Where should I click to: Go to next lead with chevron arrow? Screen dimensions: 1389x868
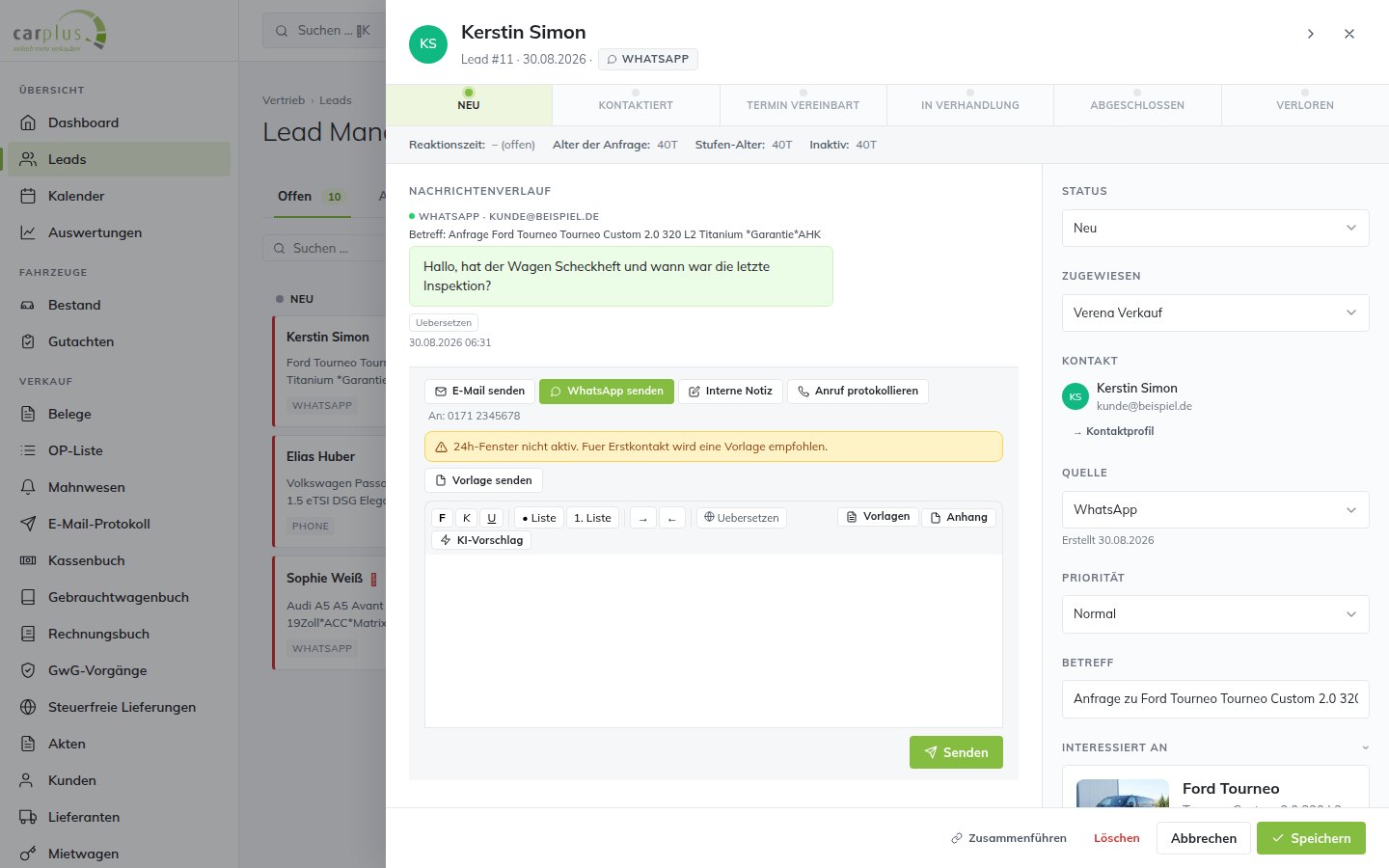[x=1311, y=34]
